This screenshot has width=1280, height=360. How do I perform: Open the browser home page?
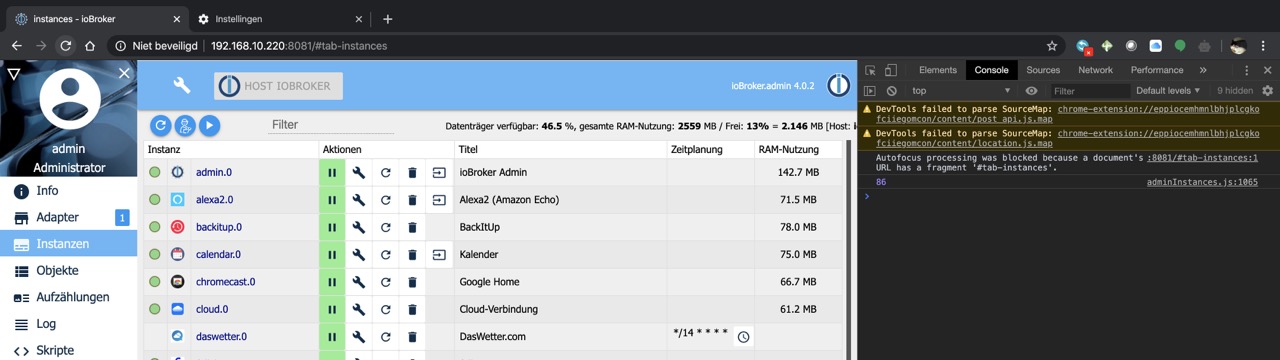[90, 46]
